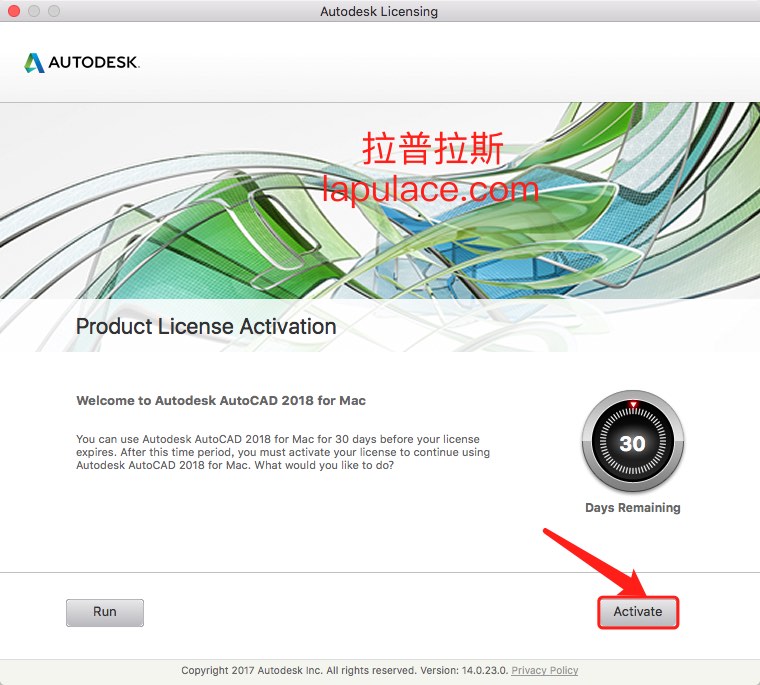Click the Run button
This screenshot has height=685, width=760.
pyautogui.click(x=105, y=612)
